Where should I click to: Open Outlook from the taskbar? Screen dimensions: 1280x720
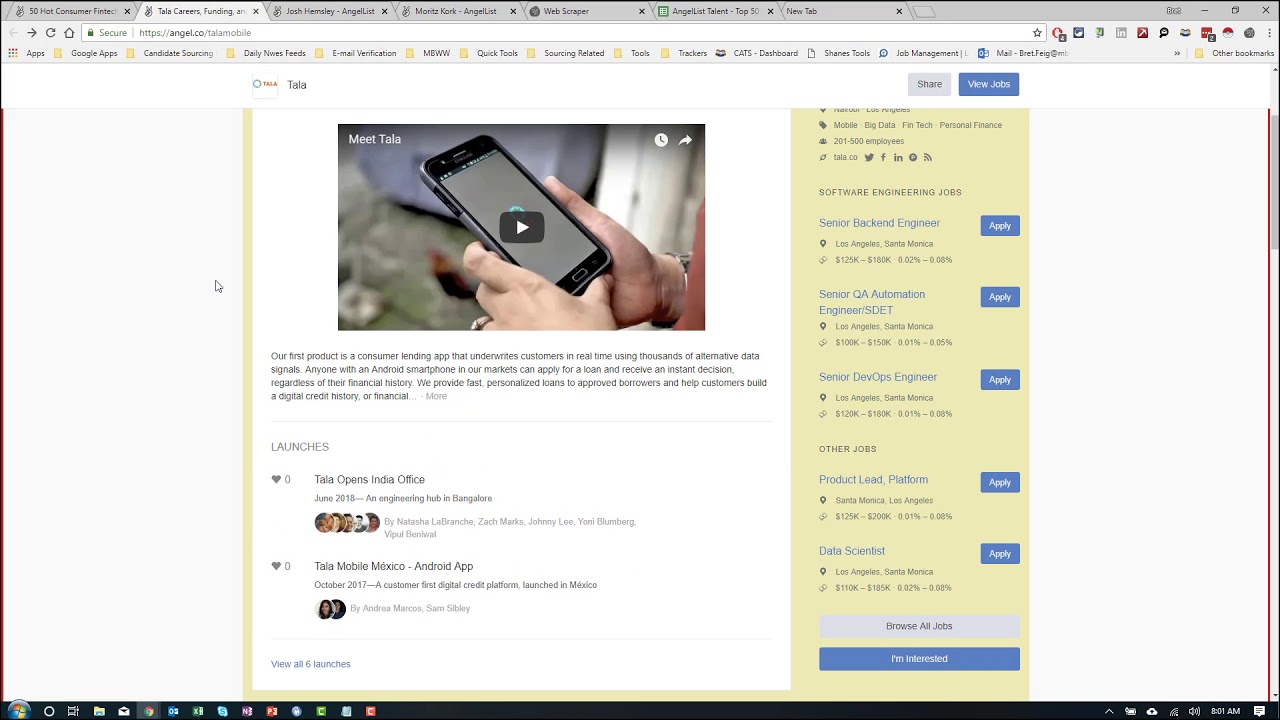click(x=173, y=711)
